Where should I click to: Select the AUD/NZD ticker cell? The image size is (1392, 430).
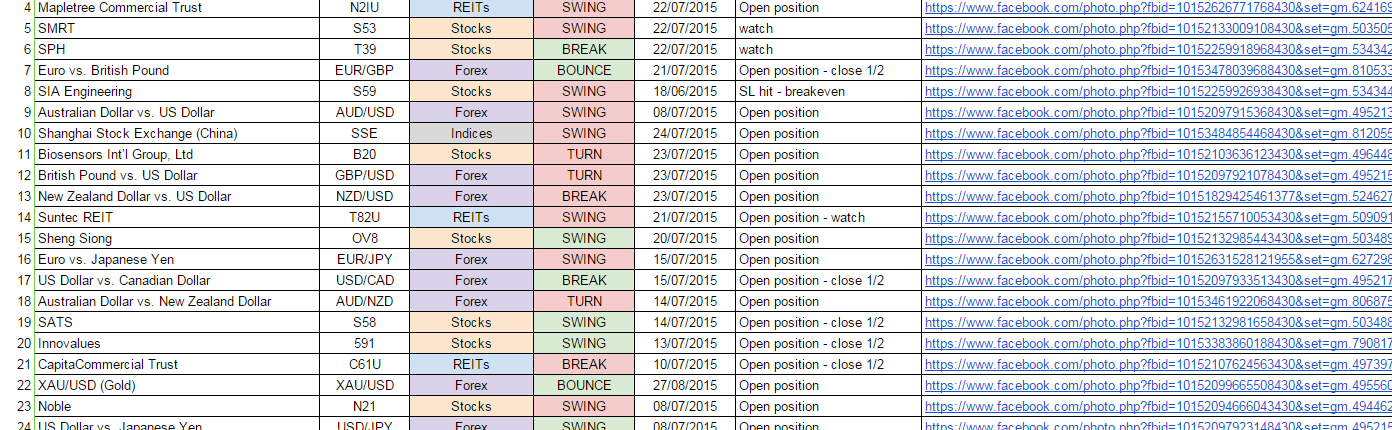[x=364, y=301]
